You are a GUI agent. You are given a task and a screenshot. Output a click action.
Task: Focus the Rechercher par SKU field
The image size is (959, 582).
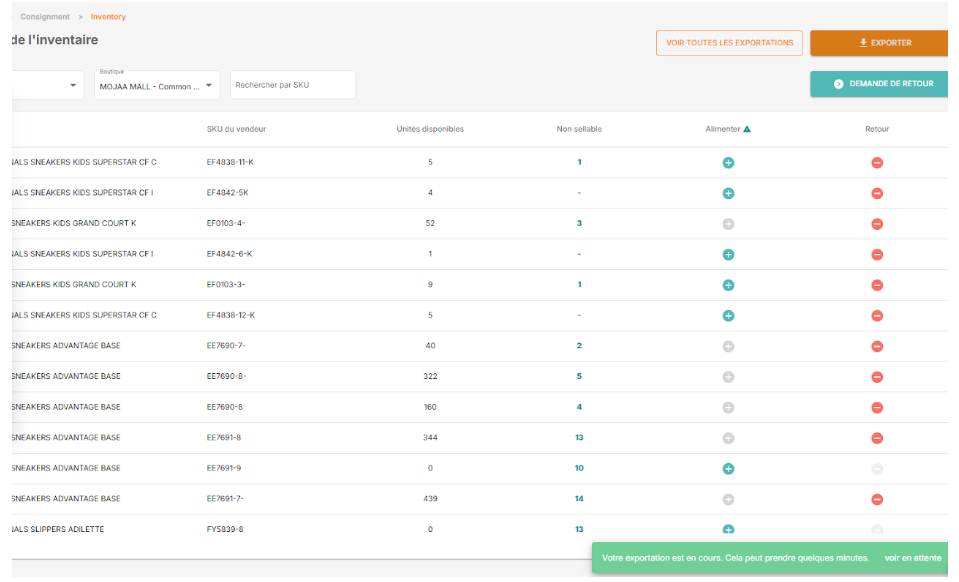[292, 86]
